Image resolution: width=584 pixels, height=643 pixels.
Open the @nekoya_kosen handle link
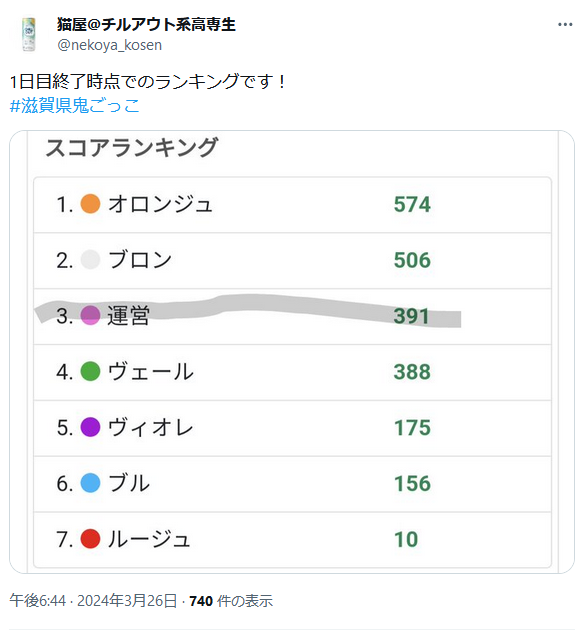110,45
